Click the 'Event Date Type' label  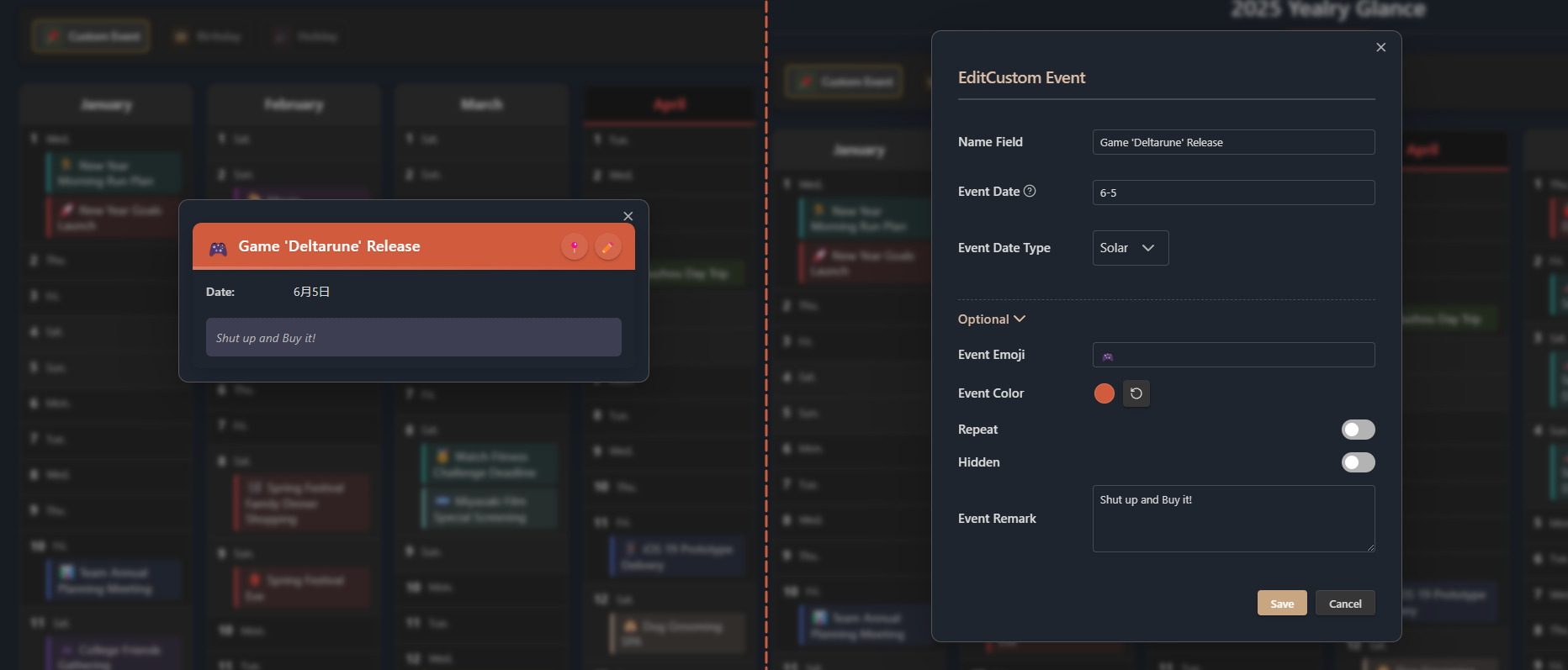coord(1004,248)
